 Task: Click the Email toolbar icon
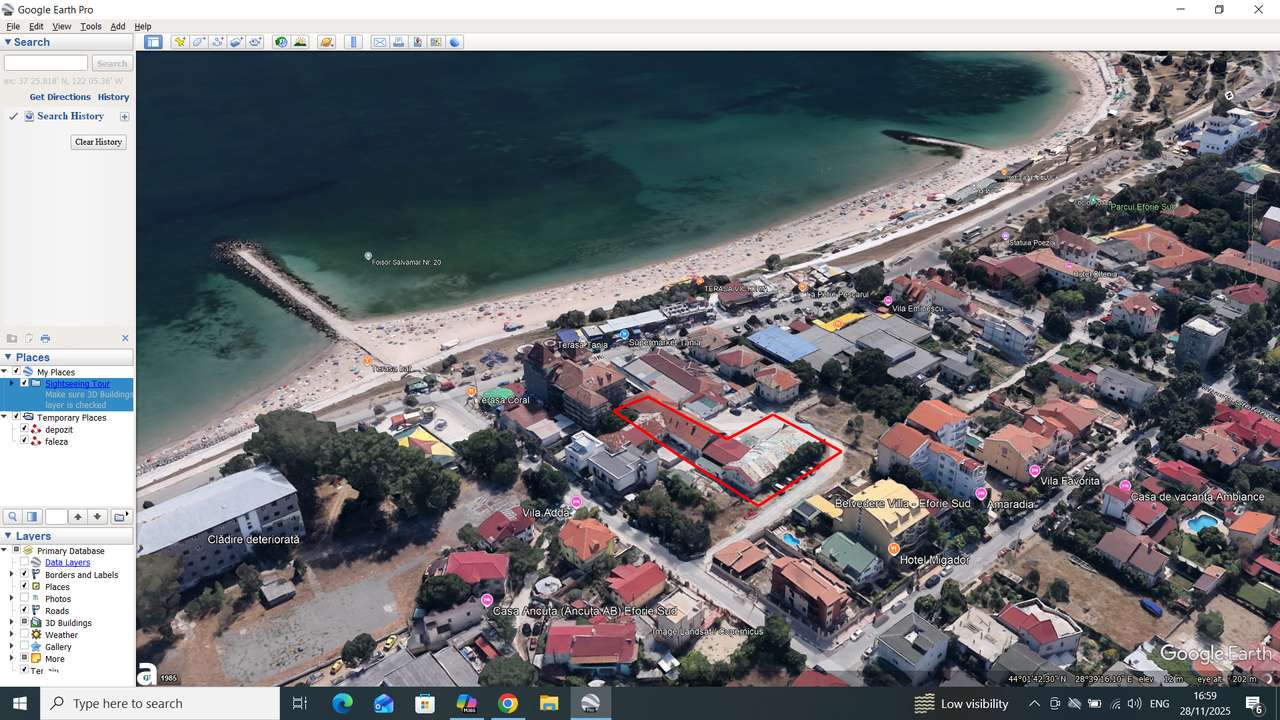[380, 41]
